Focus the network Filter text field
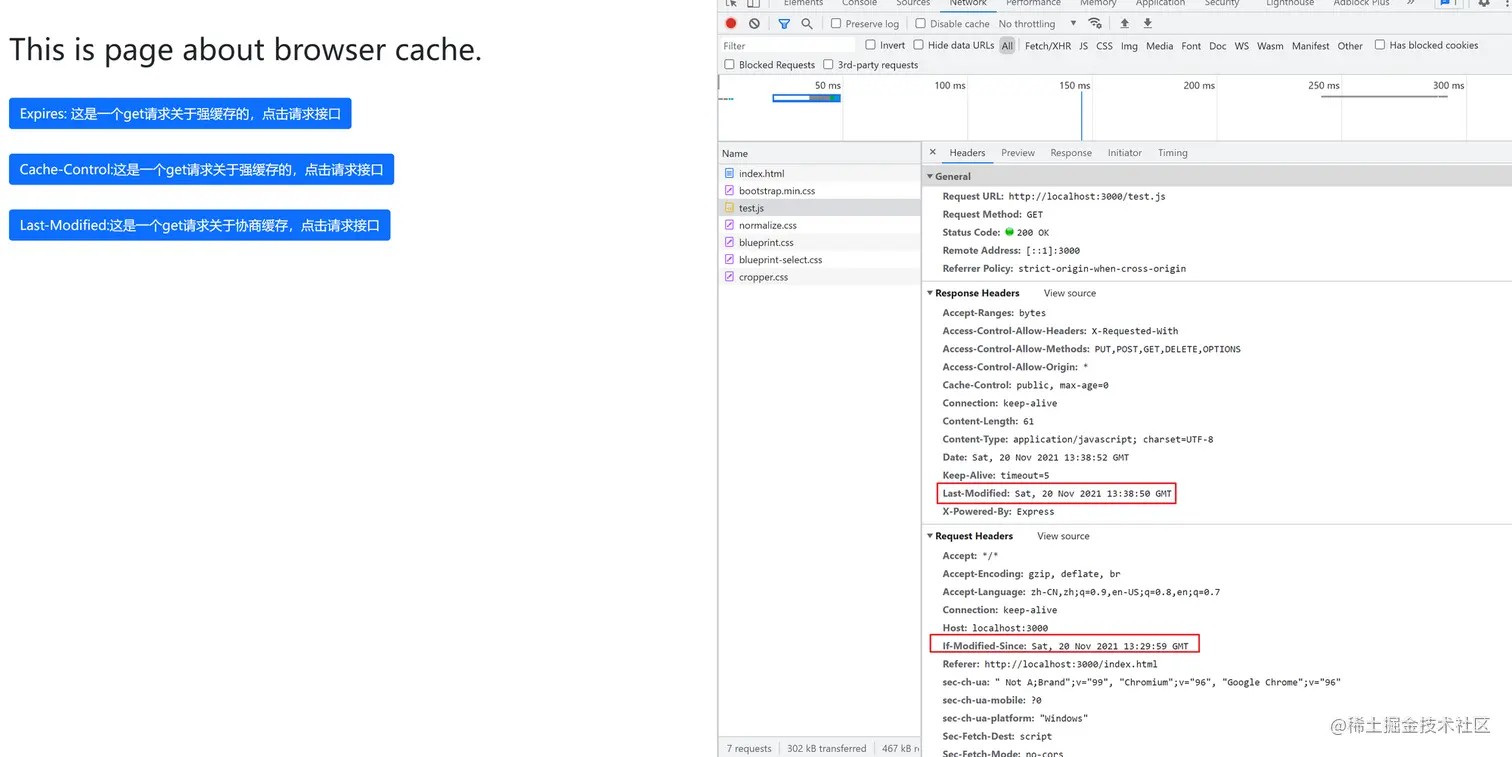Image resolution: width=1512 pixels, height=757 pixels. 788,46
